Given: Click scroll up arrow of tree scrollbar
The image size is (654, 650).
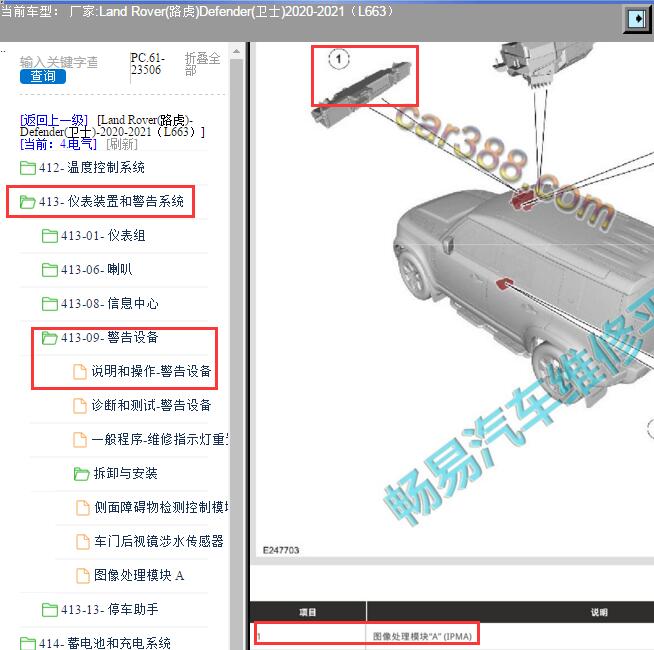Looking at the screenshot, I should click(236, 52).
